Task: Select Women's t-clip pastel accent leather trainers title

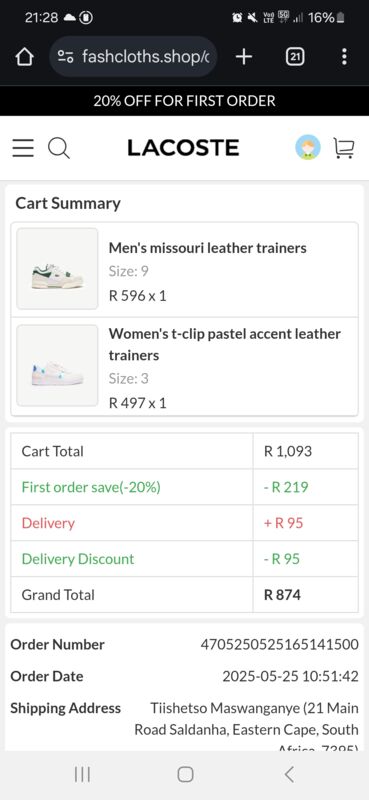Action: (x=225, y=344)
